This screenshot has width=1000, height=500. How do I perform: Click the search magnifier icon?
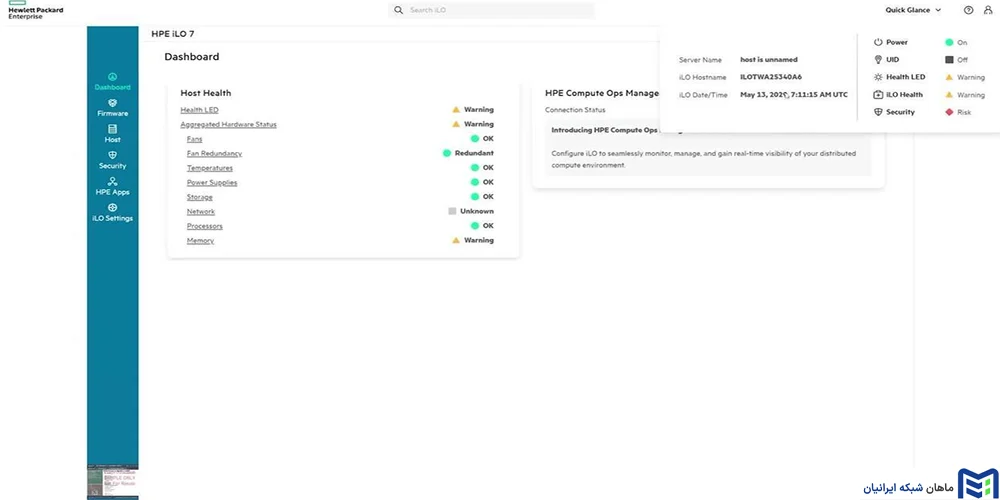tap(399, 10)
